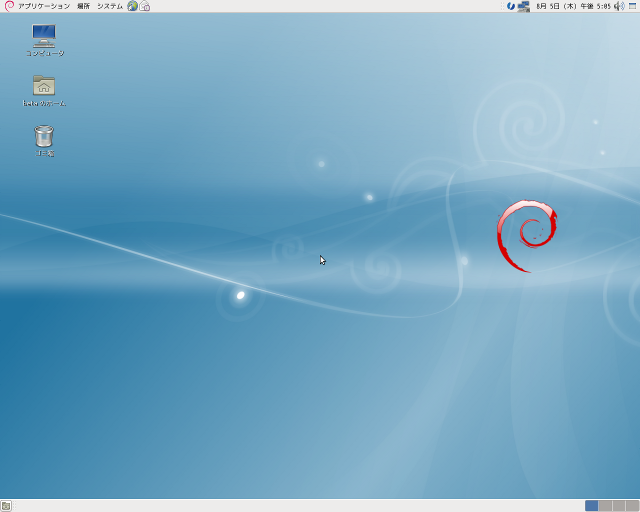This screenshot has height=512, width=640.
Task: Switch to the first blue workspace
Action: point(591,506)
